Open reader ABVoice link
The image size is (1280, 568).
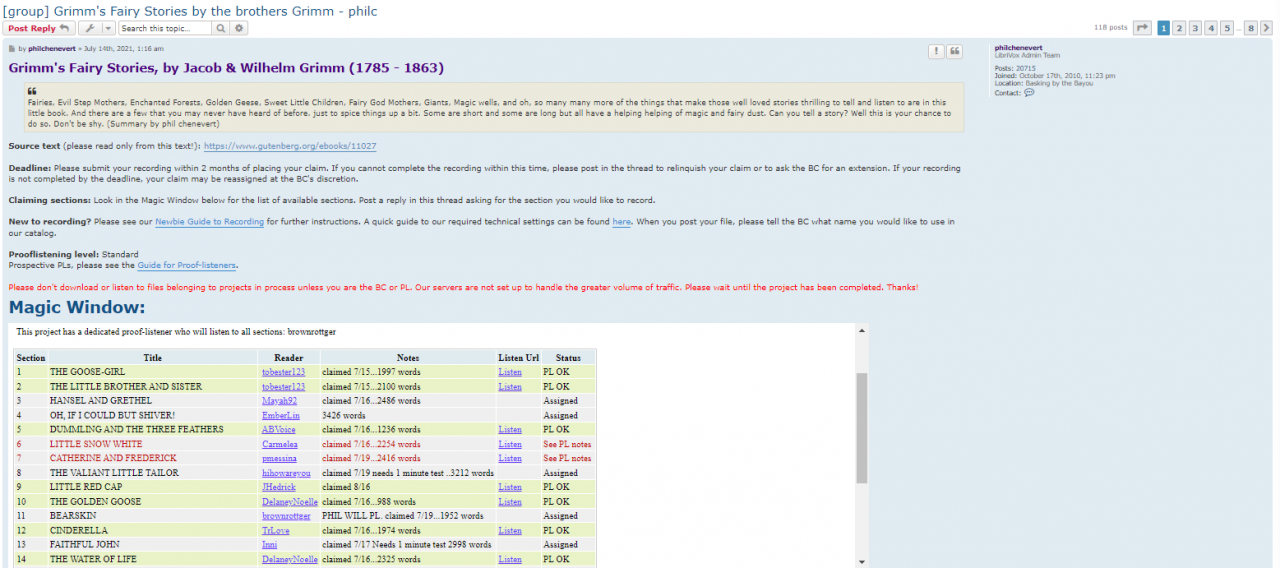pyautogui.click(x=279, y=429)
